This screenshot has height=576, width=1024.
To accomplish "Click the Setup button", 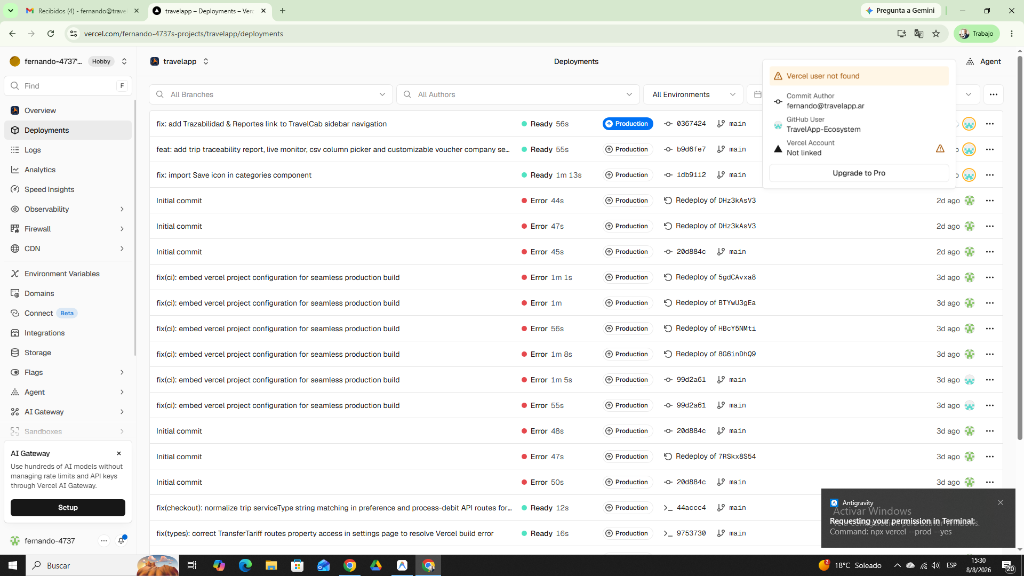I will tap(68, 507).
